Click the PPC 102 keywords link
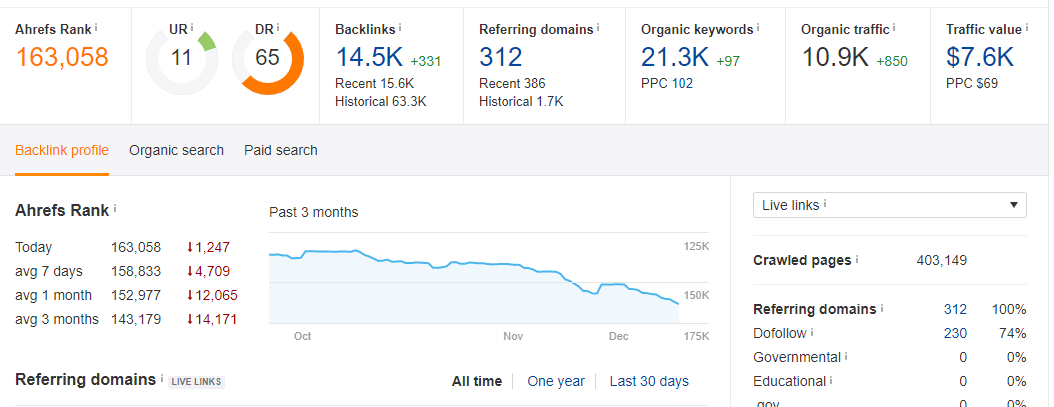The height and width of the screenshot is (407, 1054). tap(682, 84)
